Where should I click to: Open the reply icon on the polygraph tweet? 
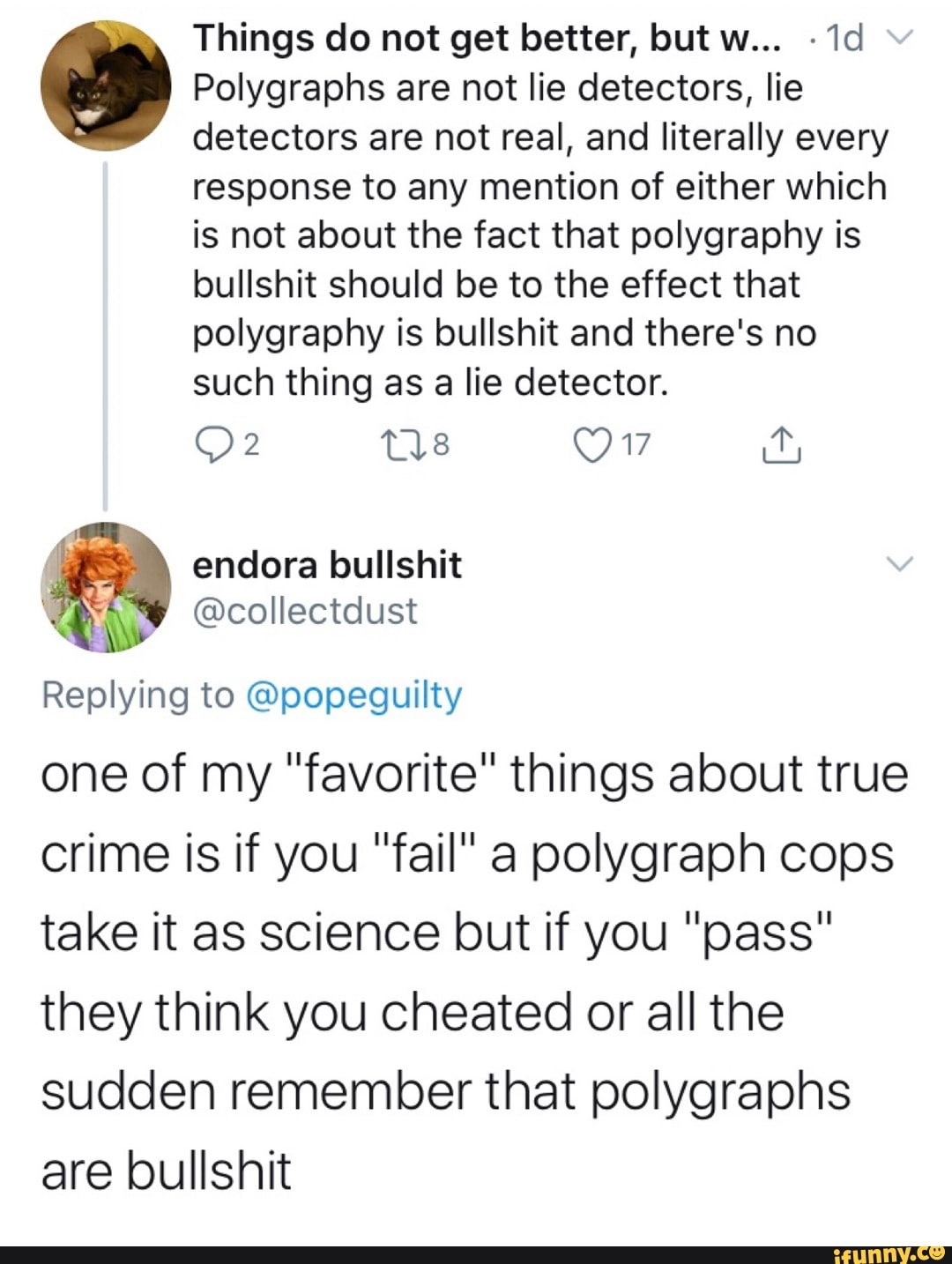pyautogui.click(x=214, y=443)
